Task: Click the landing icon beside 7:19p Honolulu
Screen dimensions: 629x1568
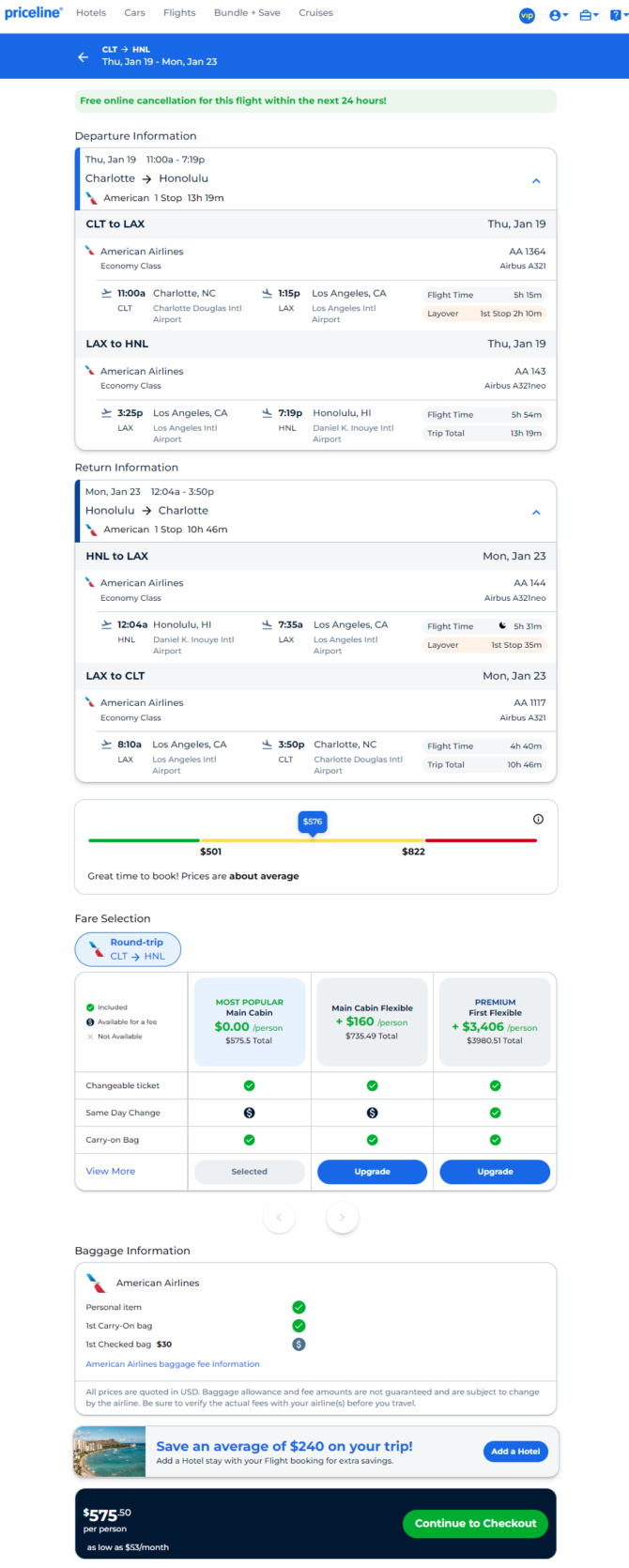Action: pos(268,413)
